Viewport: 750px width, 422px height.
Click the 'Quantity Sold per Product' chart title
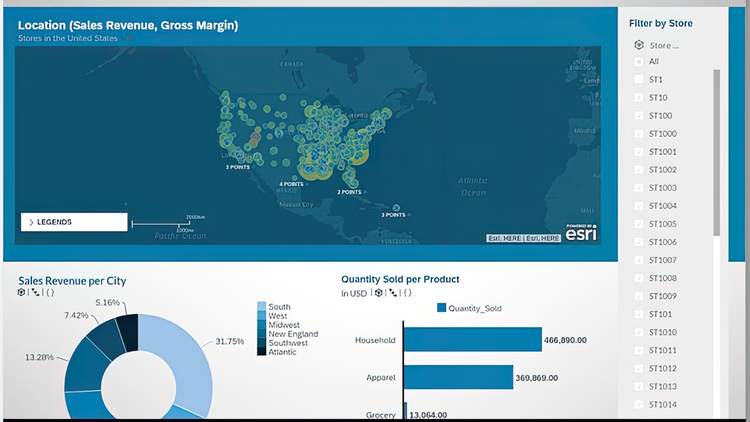[x=400, y=279]
